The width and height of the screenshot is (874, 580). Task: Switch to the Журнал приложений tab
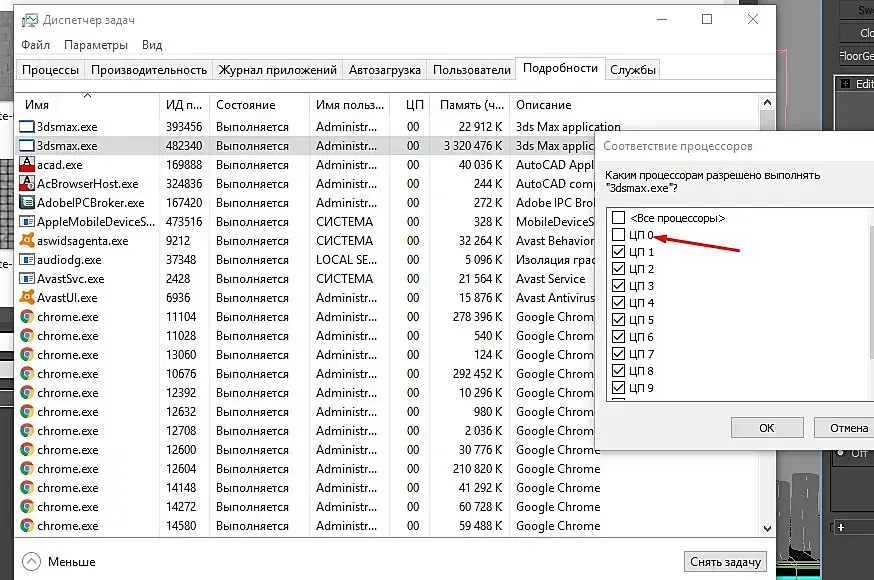click(x=278, y=70)
